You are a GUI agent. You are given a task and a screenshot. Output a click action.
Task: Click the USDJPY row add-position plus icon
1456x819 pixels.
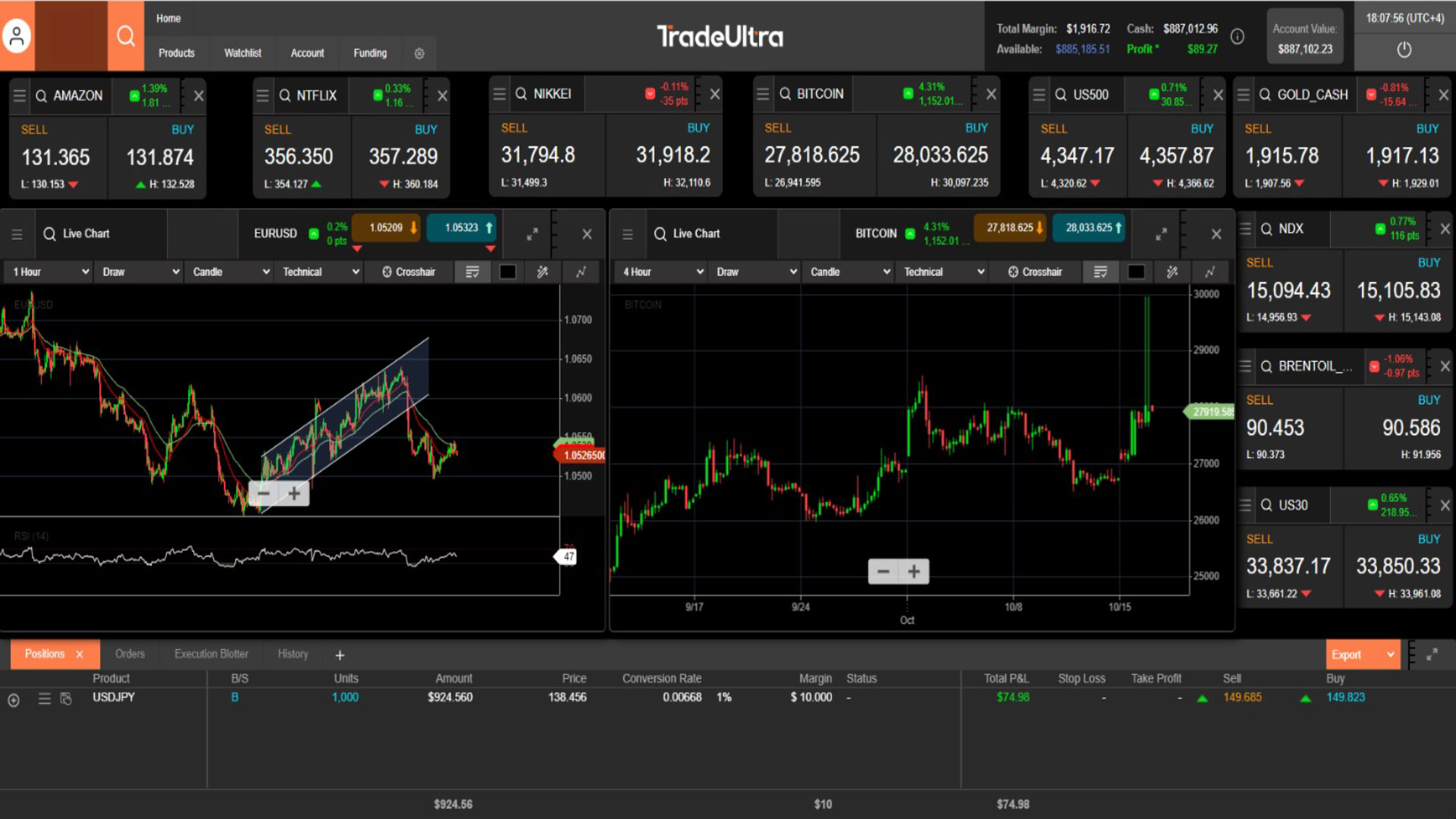point(14,700)
